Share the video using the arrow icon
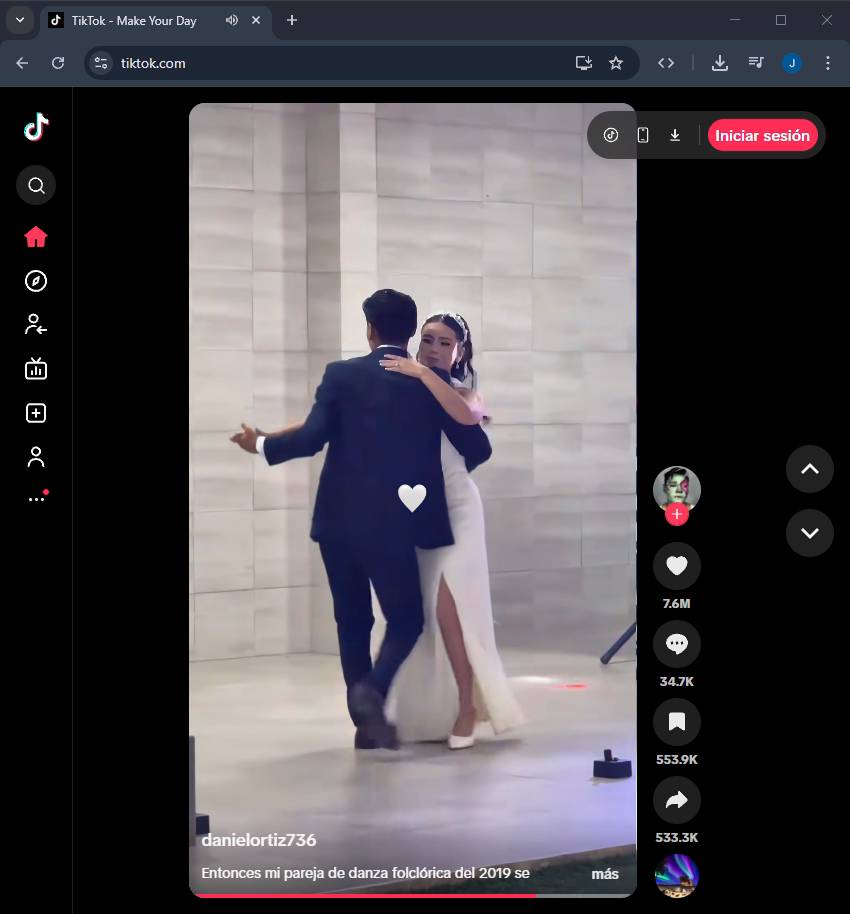The image size is (850, 914). point(677,800)
